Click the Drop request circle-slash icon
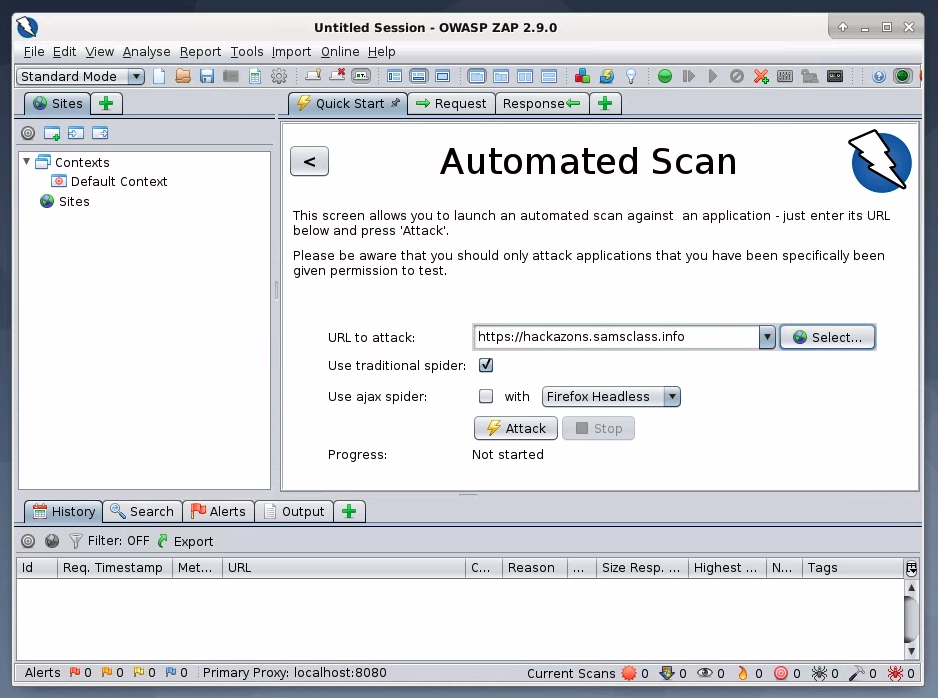Viewport: 938px width, 698px height. point(737,76)
